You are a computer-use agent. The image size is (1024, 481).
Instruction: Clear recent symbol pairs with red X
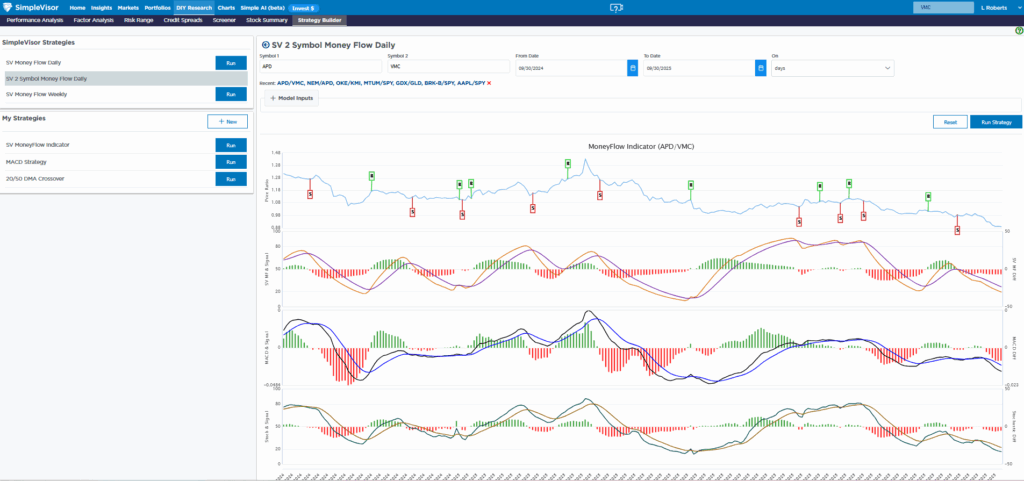tap(489, 83)
